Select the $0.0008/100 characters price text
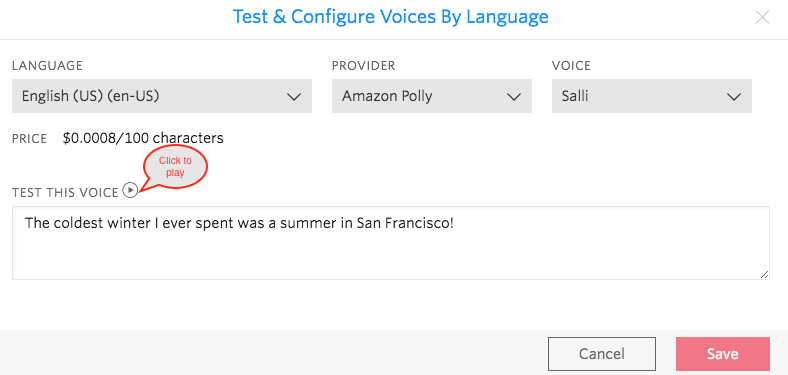This screenshot has width=788, height=375. click(143, 138)
